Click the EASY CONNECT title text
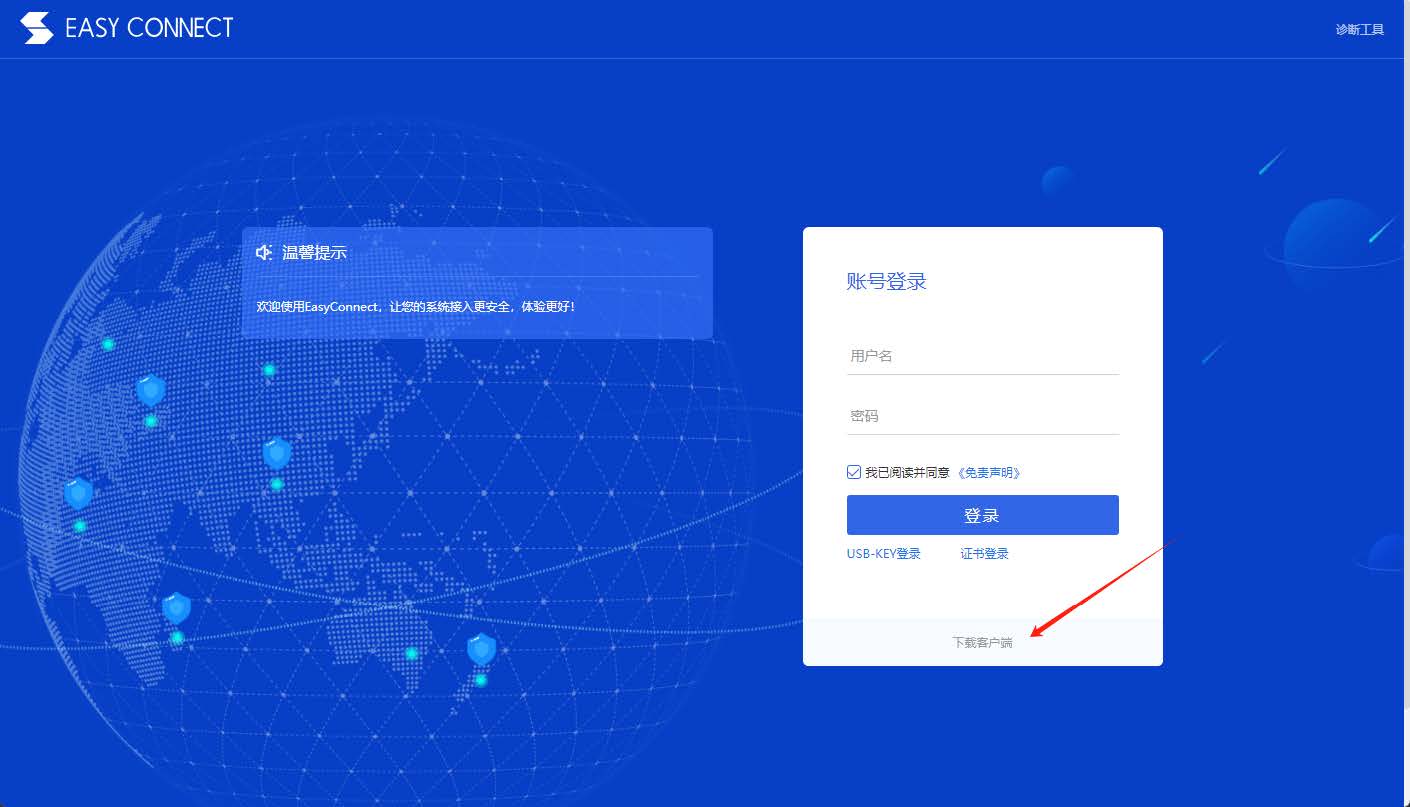This screenshot has width=1410, height=807. click(149, 28)
